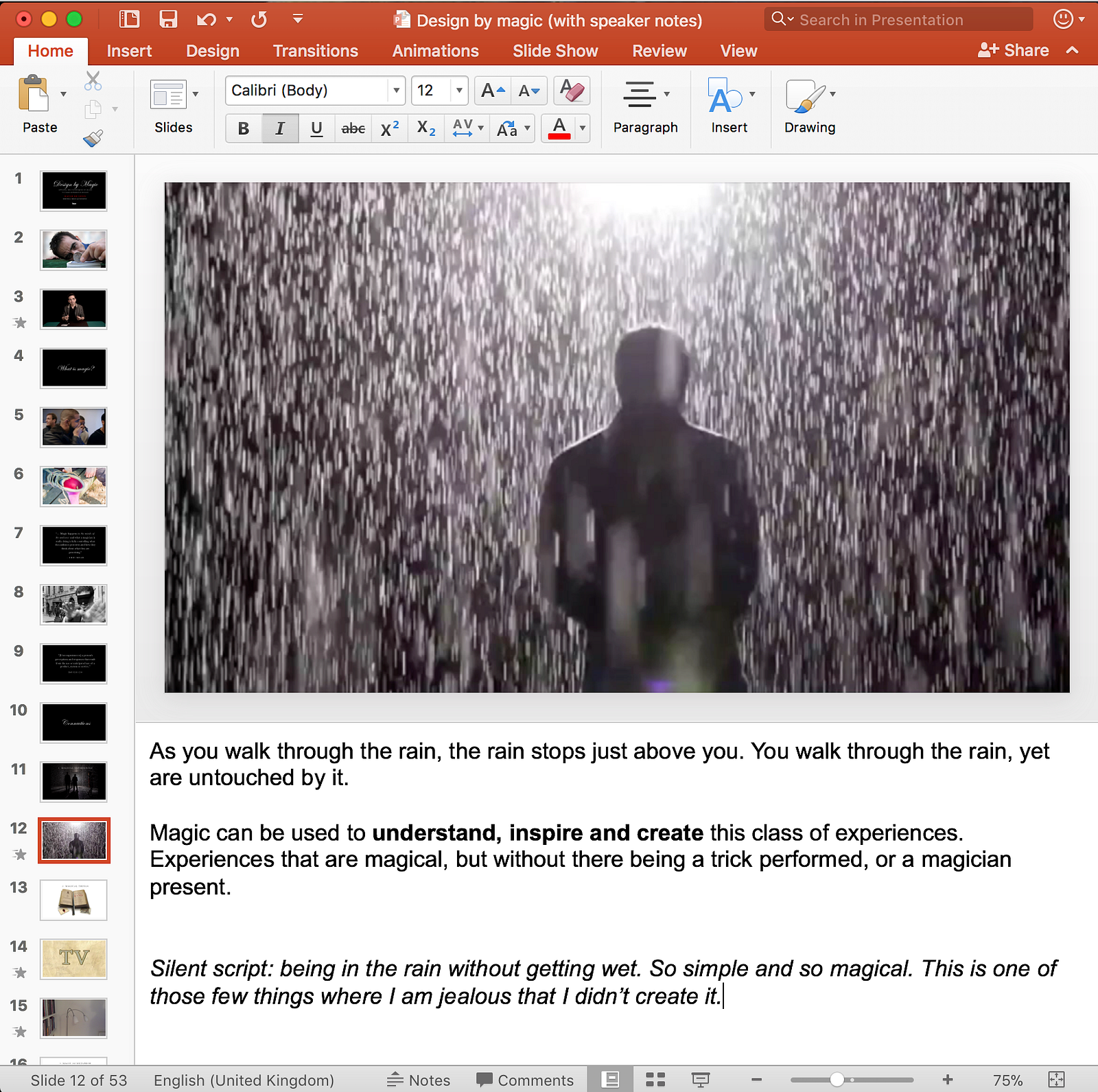
Task: Toggle the Notes pane in status bar
Action: click(x=419, y=1080)
